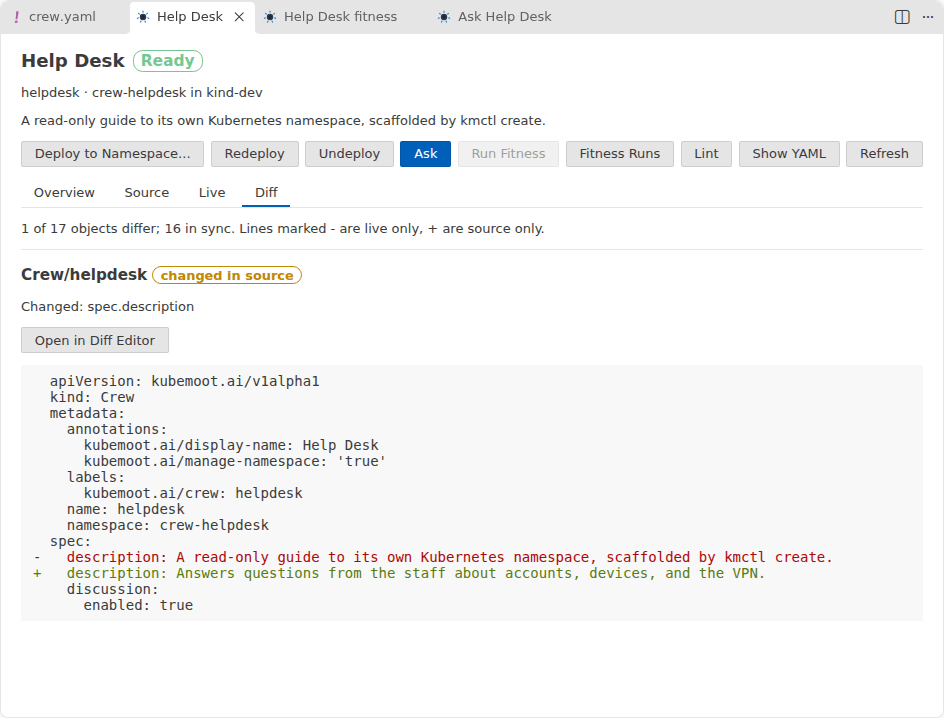Switch to the crew.yaml editor tab
This screenshot has height=718, width=944.
(63, 17)
